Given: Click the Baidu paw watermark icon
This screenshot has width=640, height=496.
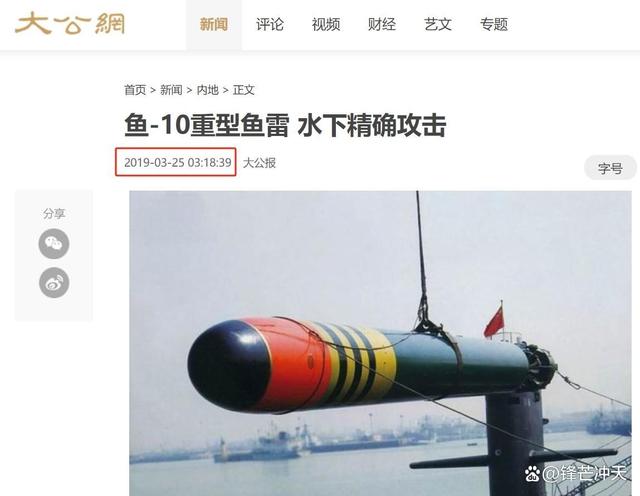Looking at the screenshot, I should point(533,474).
